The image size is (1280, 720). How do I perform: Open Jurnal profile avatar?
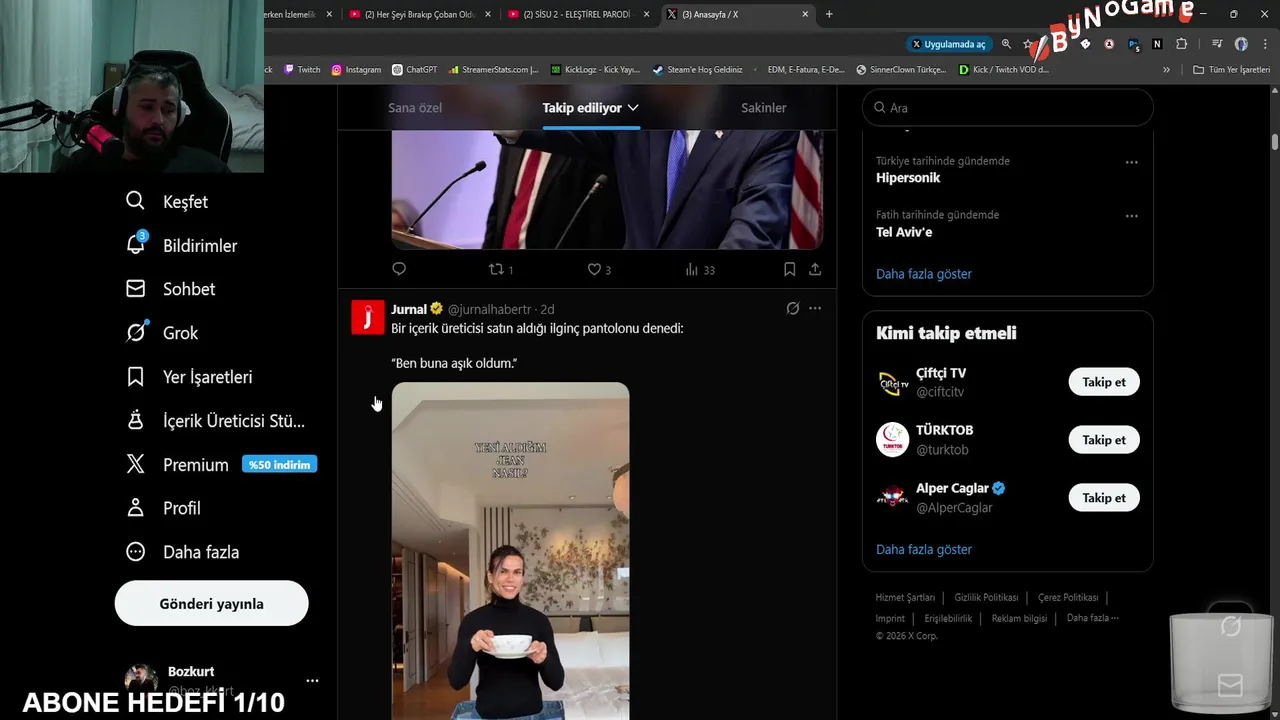368,317
